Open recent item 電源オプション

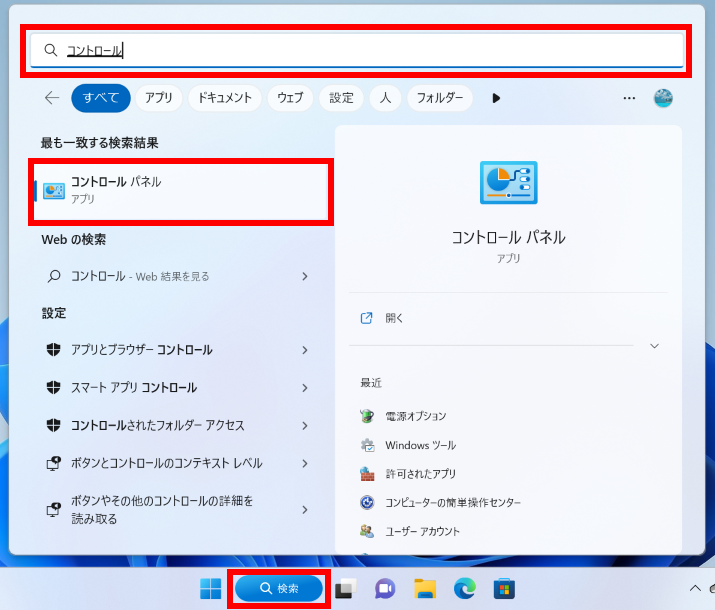[415, 416]
